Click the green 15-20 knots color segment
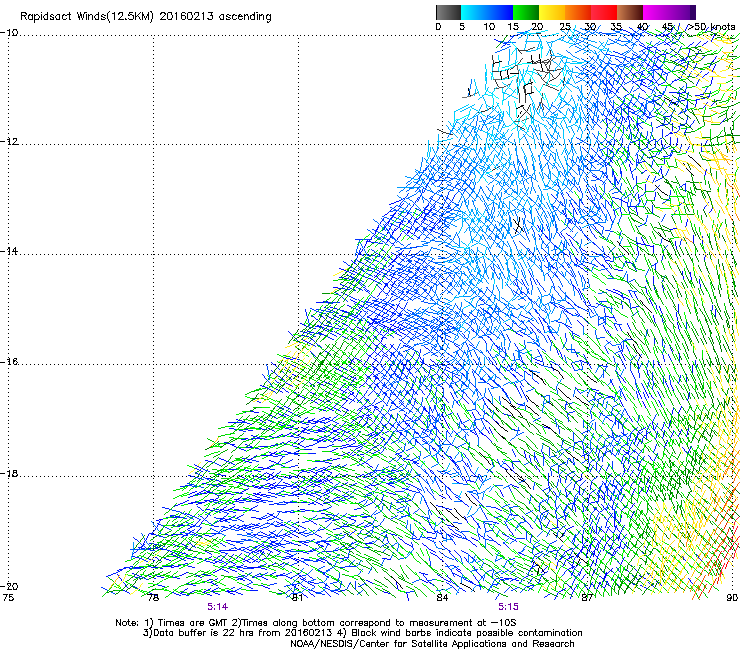 click(526, 12)
